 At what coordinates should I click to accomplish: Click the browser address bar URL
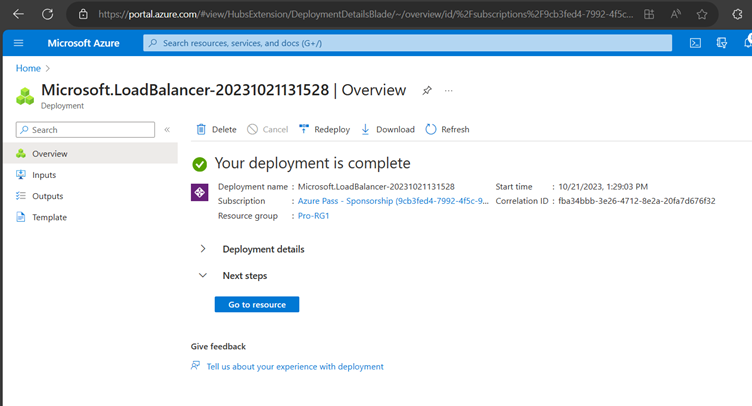point(365,14)
